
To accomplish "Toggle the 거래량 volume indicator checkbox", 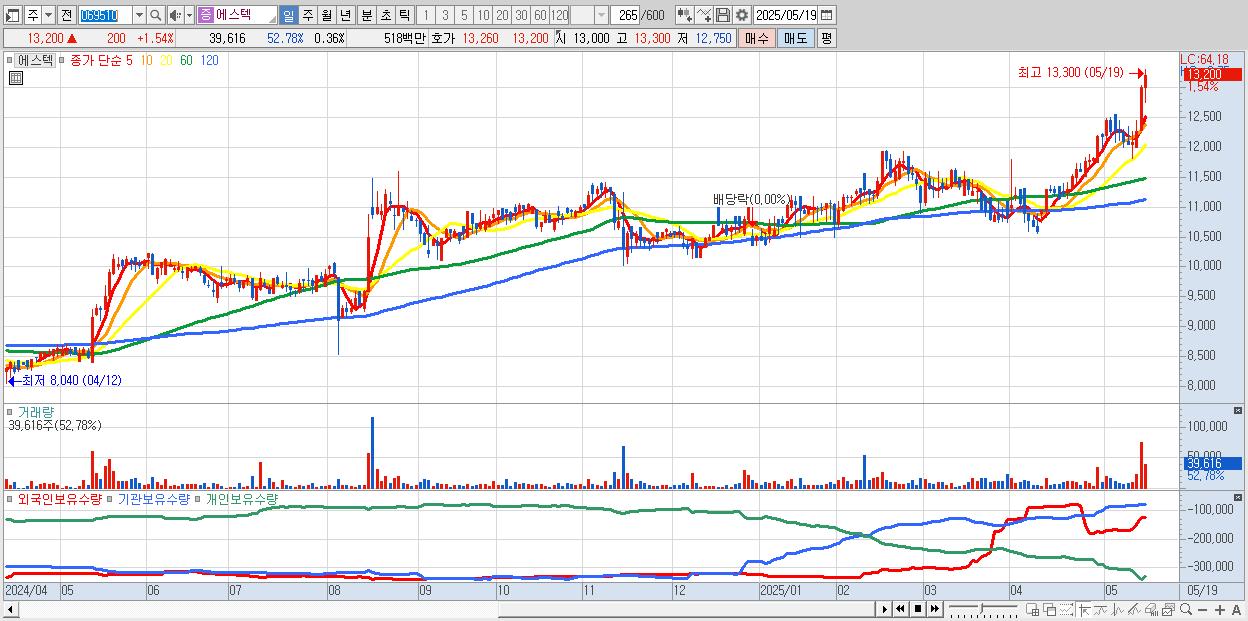I will tap(11, 412).
